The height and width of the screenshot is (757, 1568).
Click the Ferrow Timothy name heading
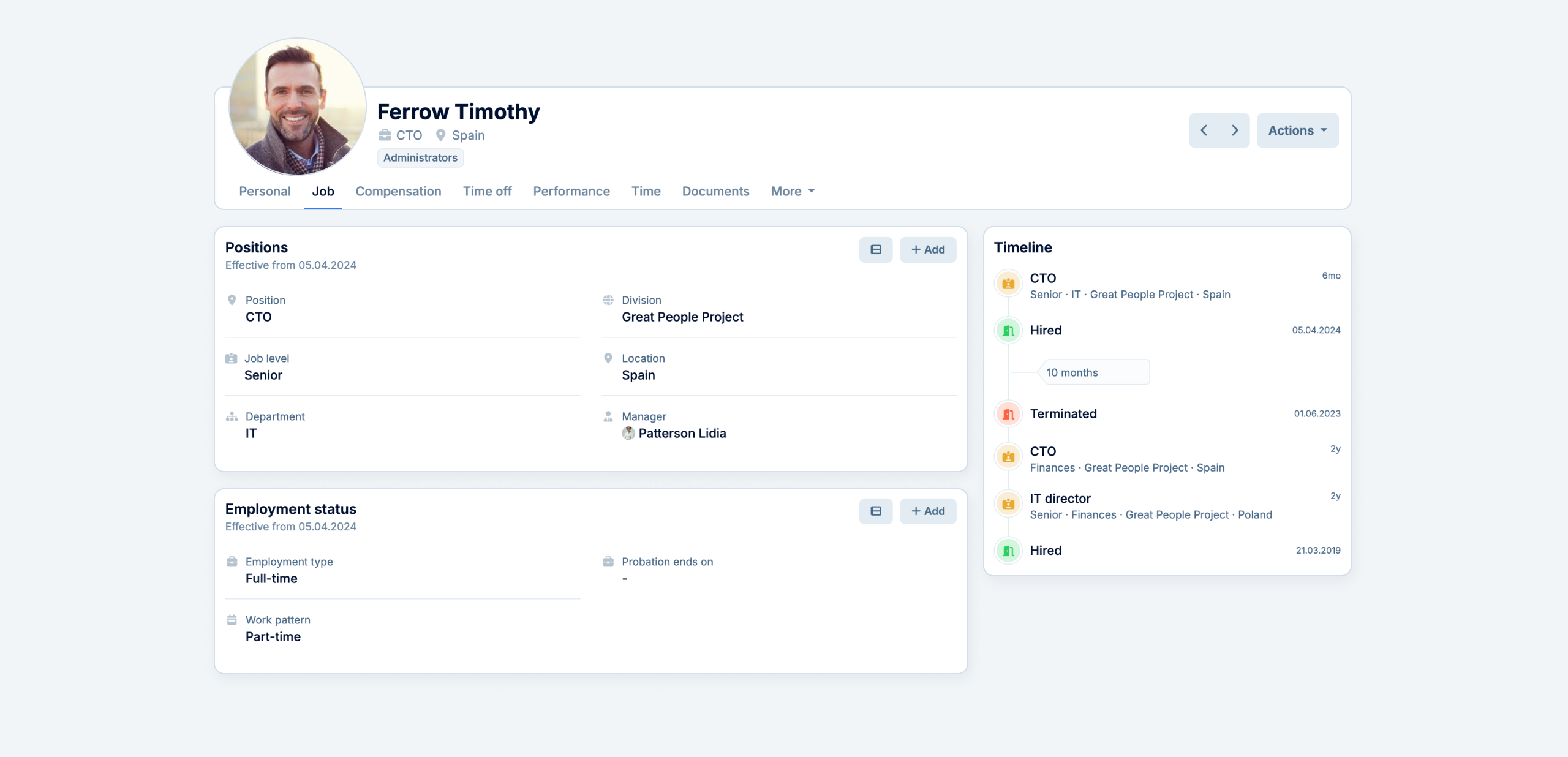[x=459, y=111]
